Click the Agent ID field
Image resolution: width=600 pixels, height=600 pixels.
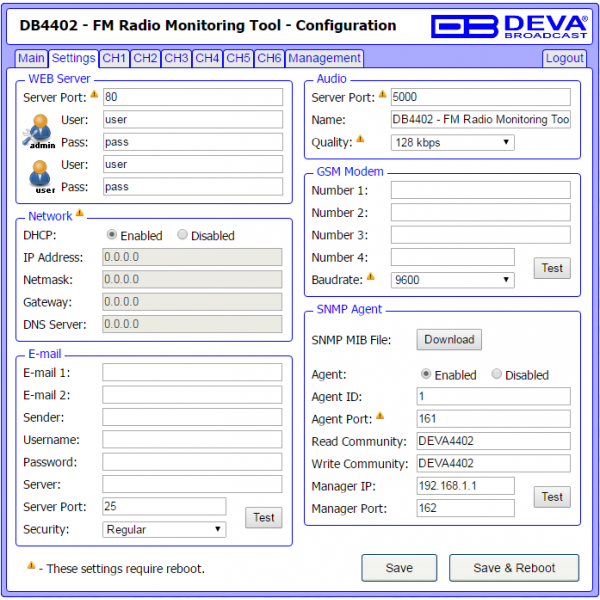(x=494, y=396)
